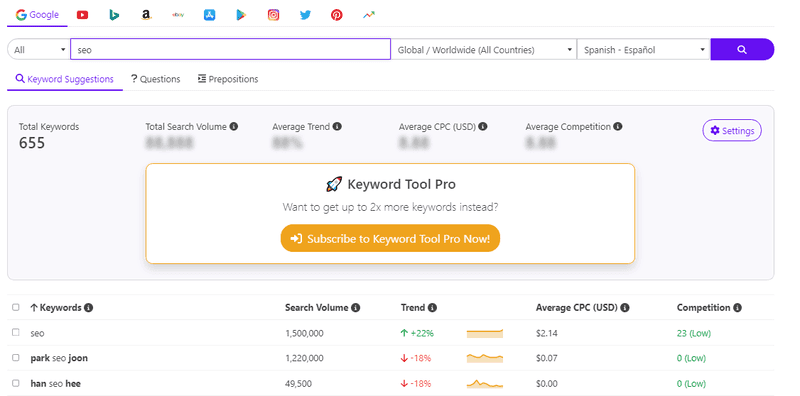
Task: Click the +22% trend value
Action: pos(417,333)
